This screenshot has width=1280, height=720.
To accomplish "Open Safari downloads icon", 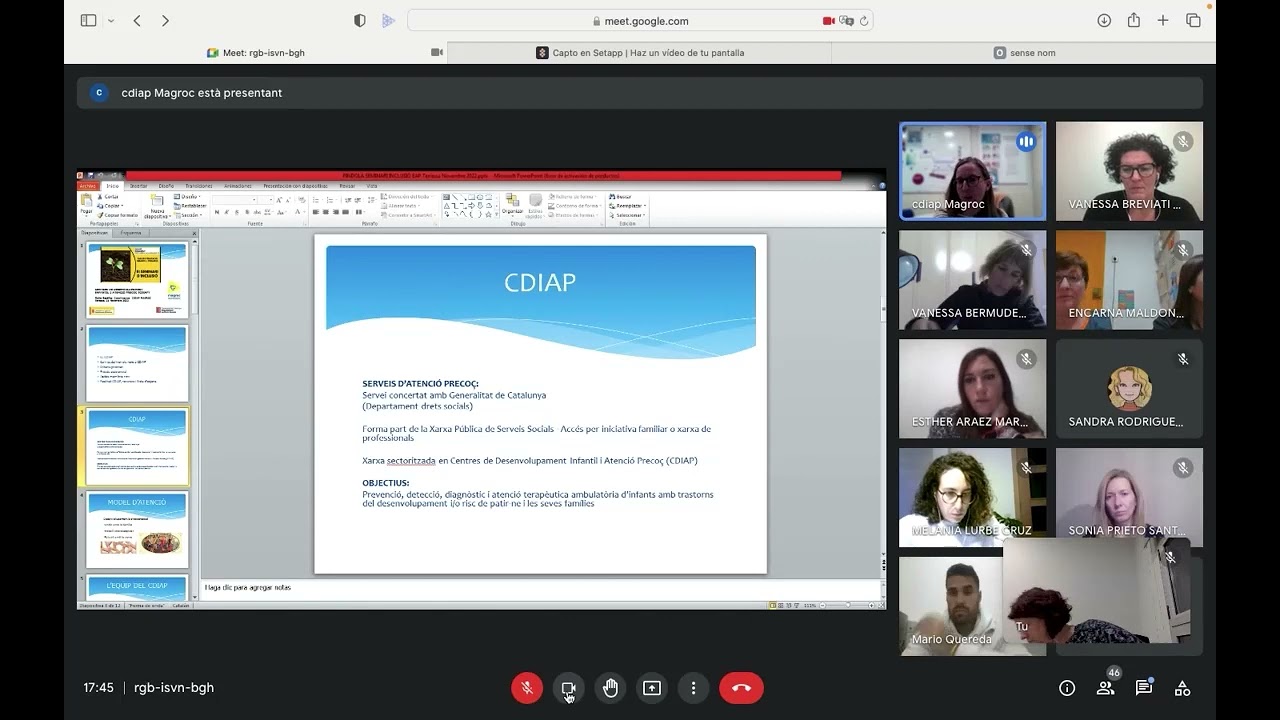I will (x=1104, y=20).
